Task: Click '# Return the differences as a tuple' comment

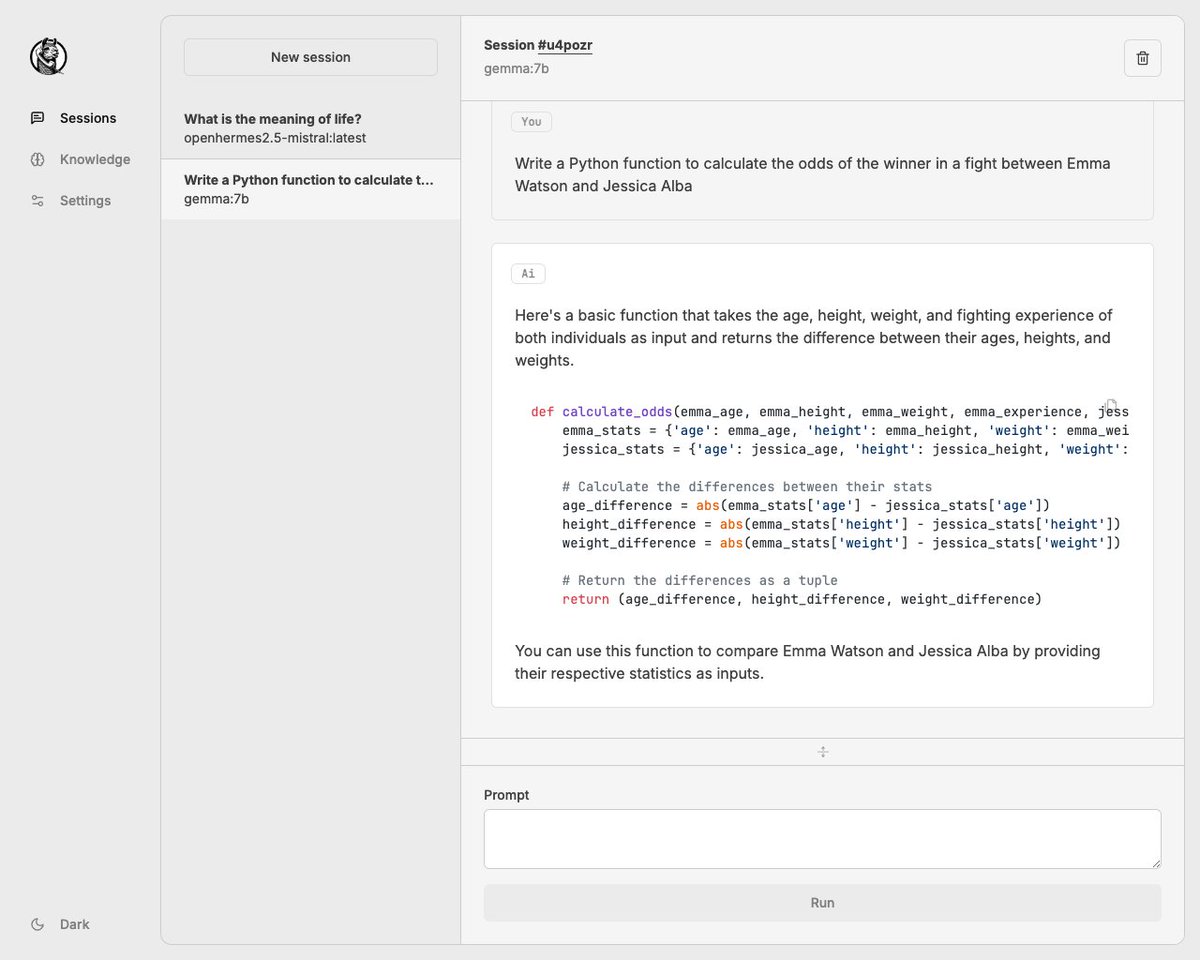Action: pyautogui.click(x=700, y=580)
